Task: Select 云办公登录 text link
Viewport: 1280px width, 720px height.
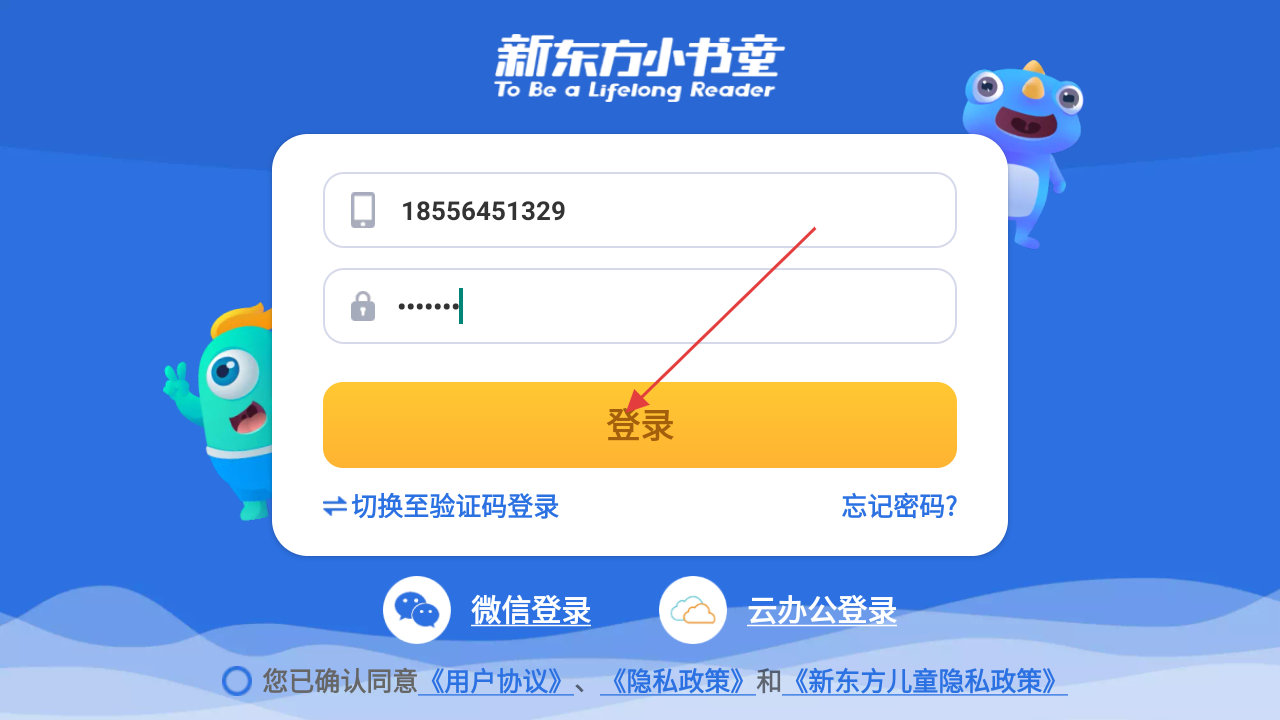Action: pyautogui.click(x=822, y=610)
